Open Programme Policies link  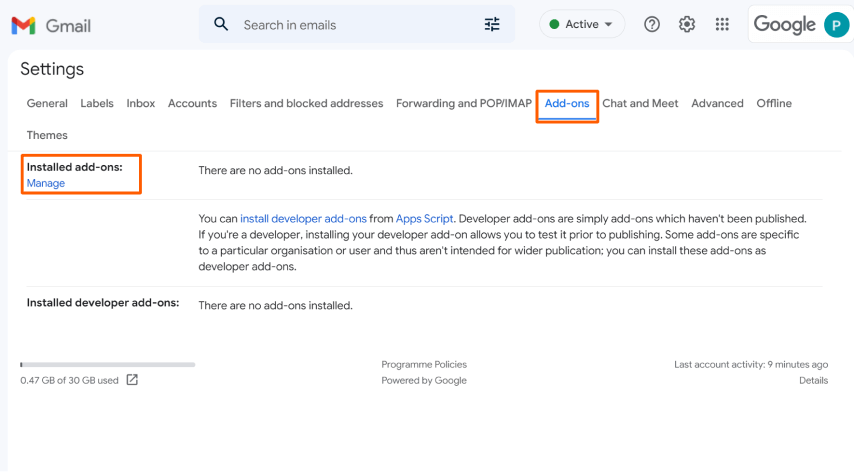(424, 364)
